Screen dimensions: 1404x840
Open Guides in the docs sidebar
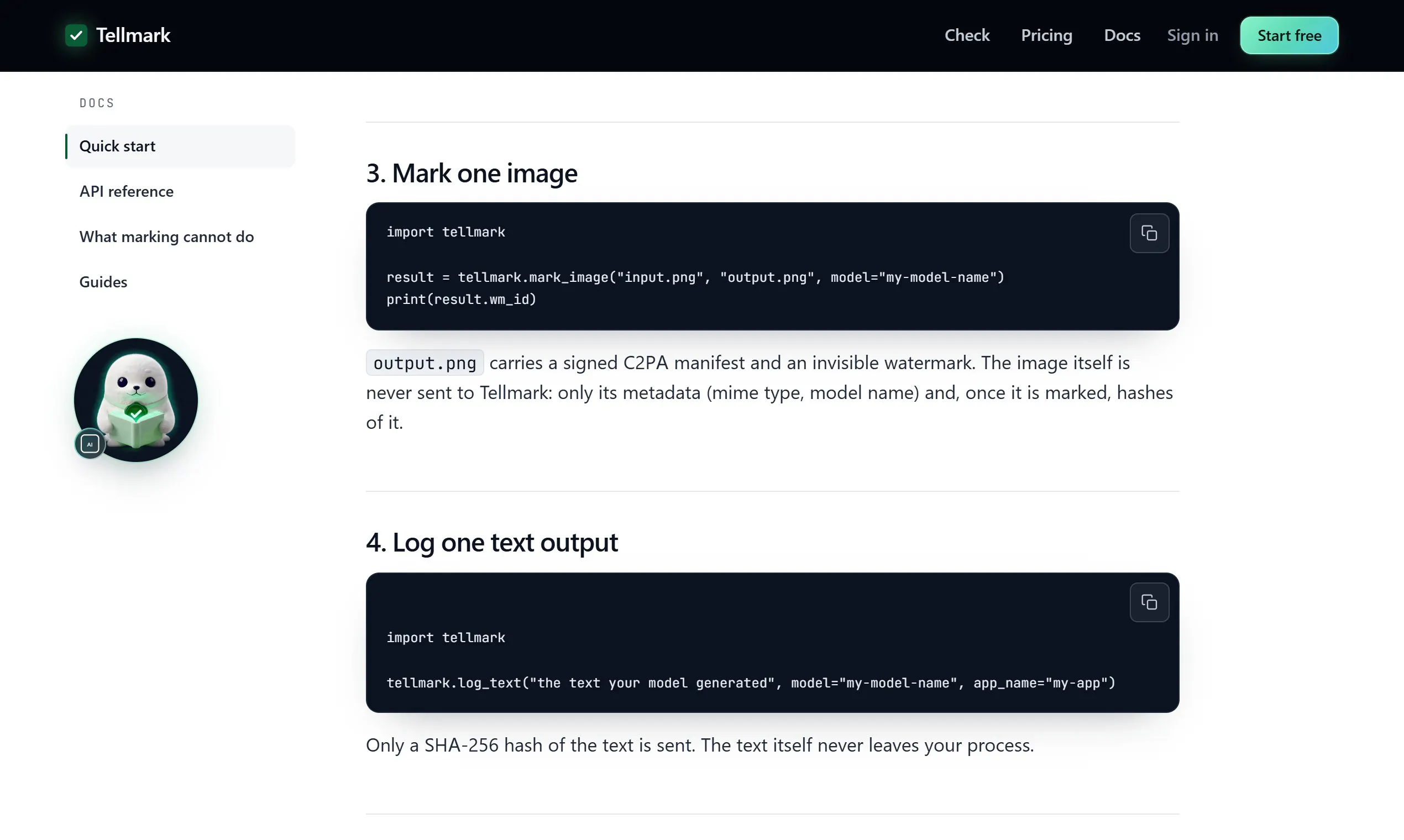[103, 282]
